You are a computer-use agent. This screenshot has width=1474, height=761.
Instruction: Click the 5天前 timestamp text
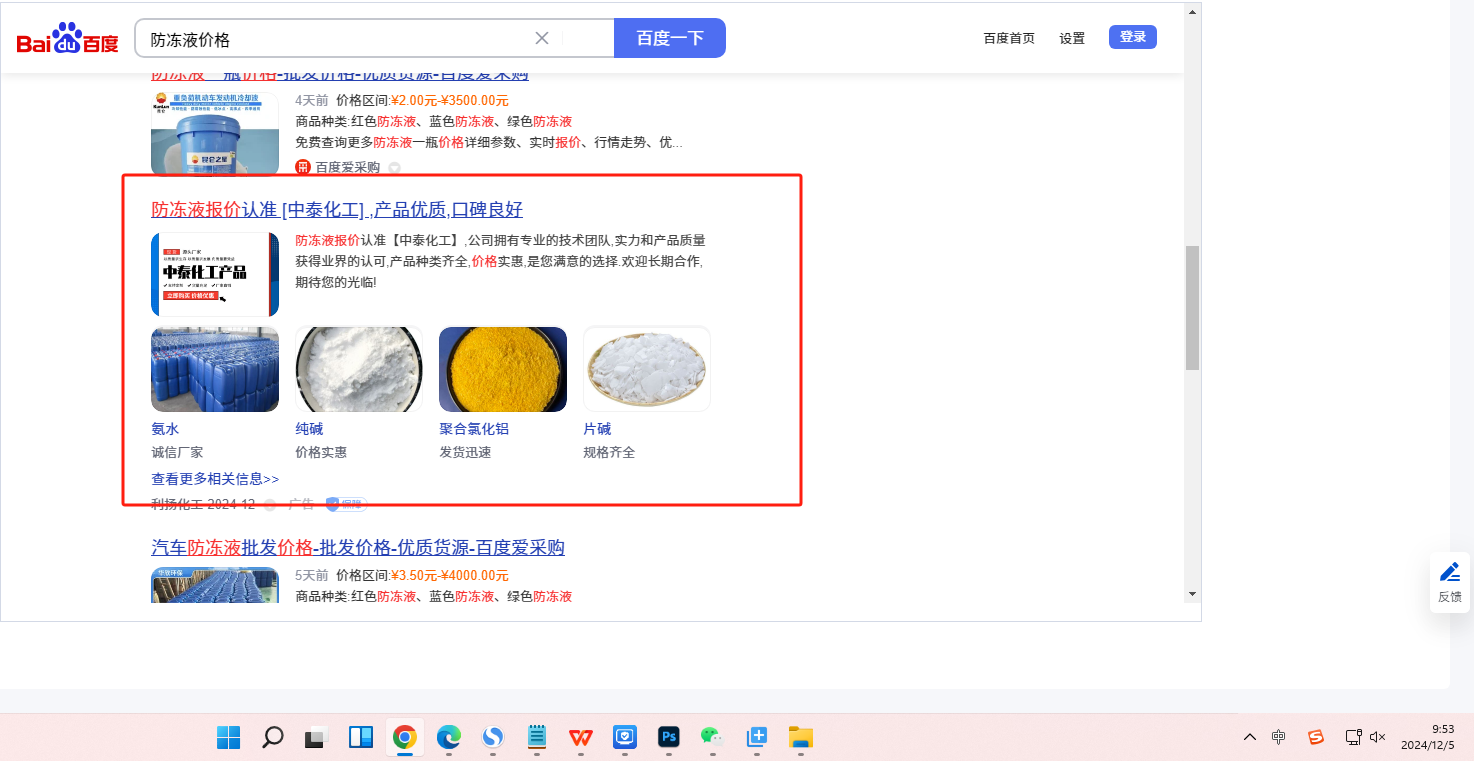click(x=312, y=575)
